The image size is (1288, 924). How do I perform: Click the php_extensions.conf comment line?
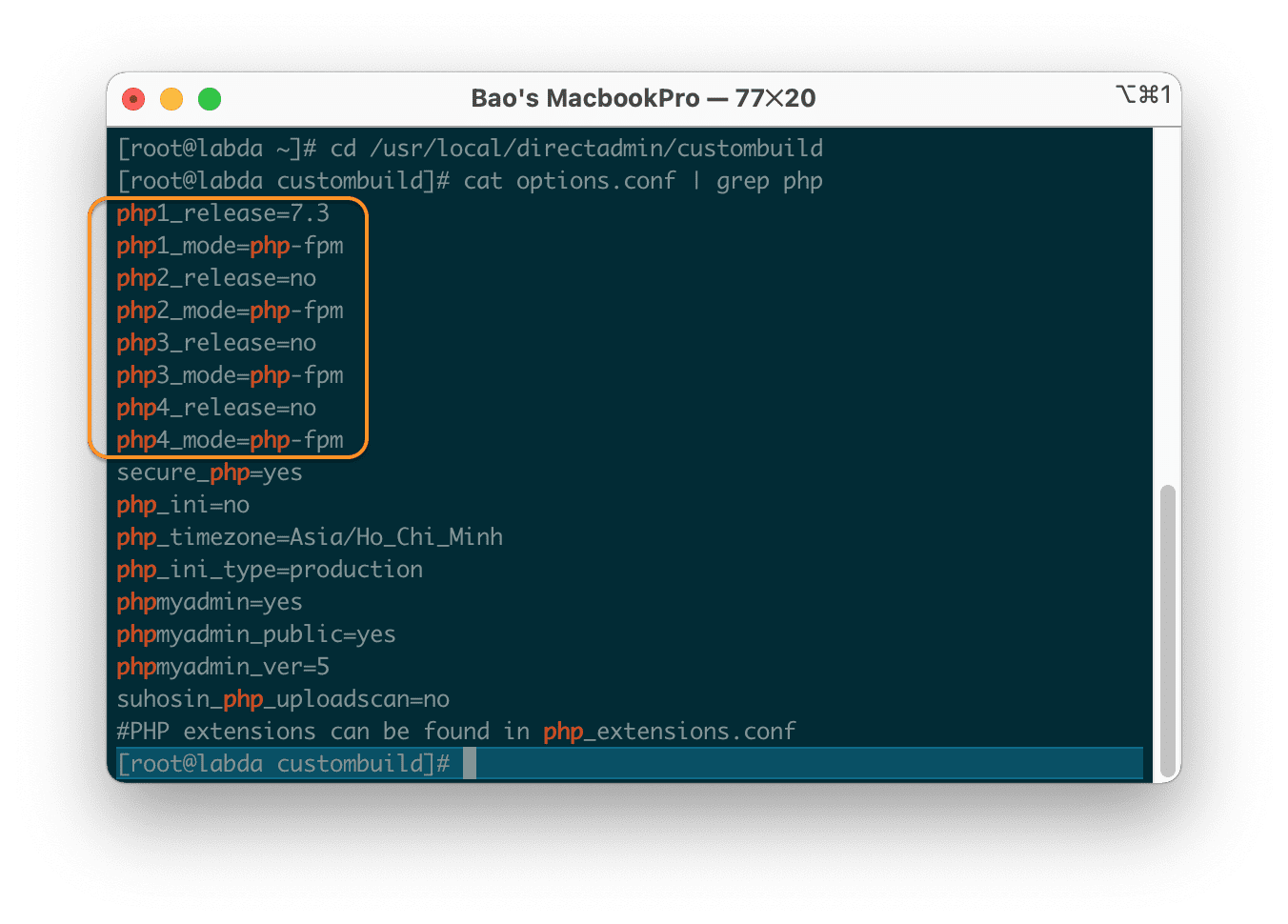click(x=456, y=731)
